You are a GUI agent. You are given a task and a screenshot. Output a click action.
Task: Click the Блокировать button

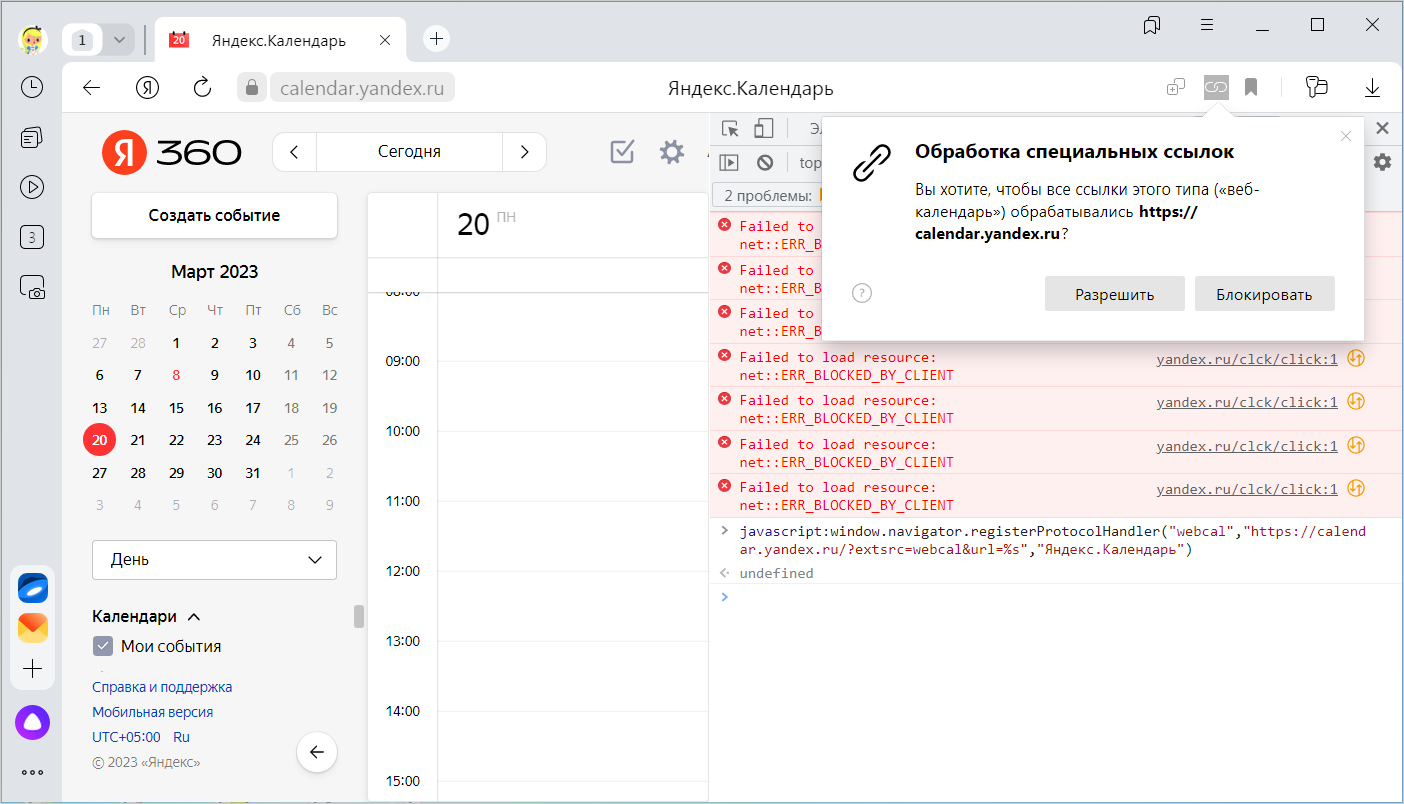click(1265, 294)
